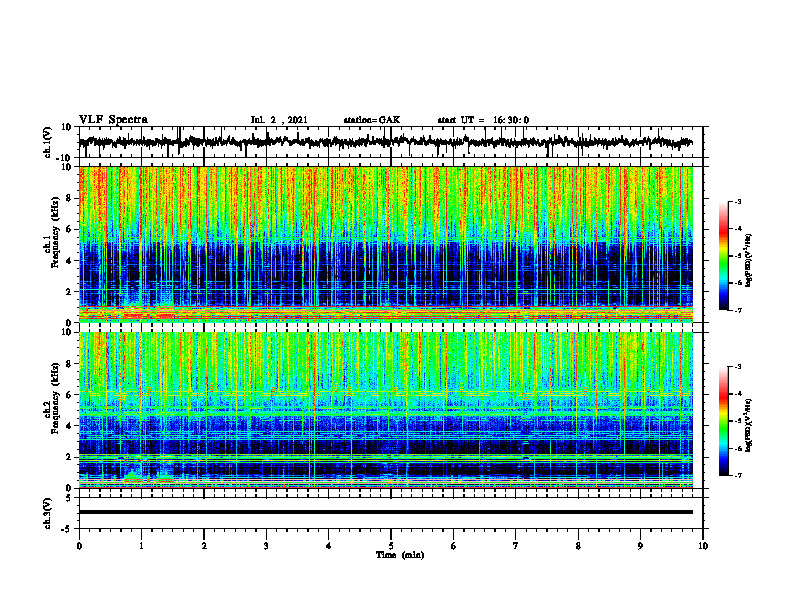792x612 pixels.
Task: Click the "-7" label on ch.2 color bar
Action: pos(737,476)
